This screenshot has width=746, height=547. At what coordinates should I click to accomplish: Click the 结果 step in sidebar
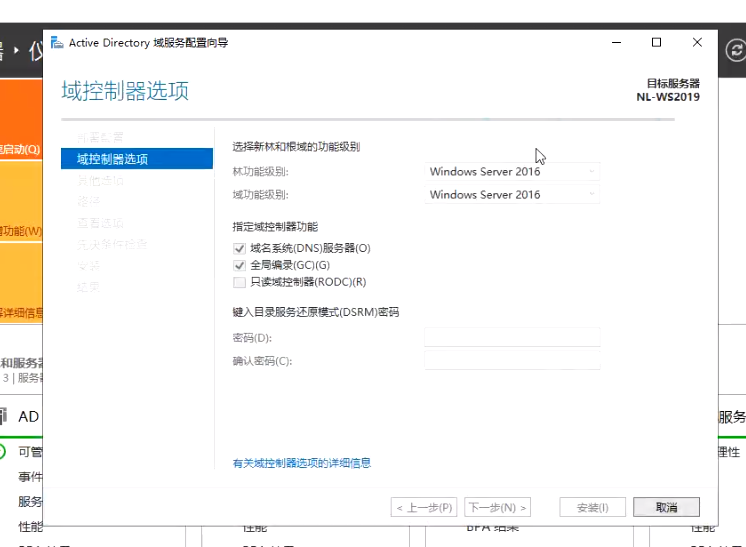point(88,287)
